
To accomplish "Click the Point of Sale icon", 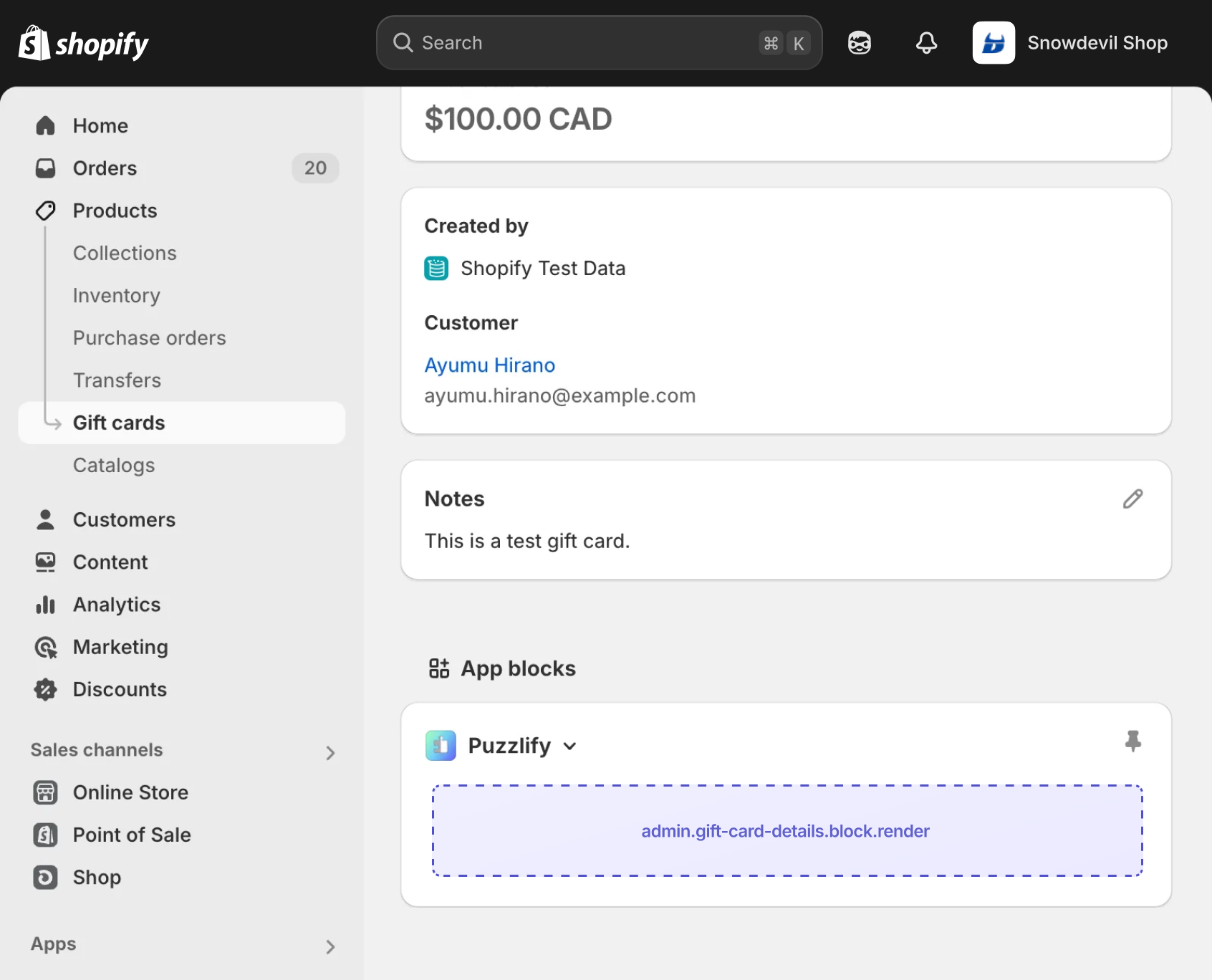I will pyautogui.click(x=45, y=835).
